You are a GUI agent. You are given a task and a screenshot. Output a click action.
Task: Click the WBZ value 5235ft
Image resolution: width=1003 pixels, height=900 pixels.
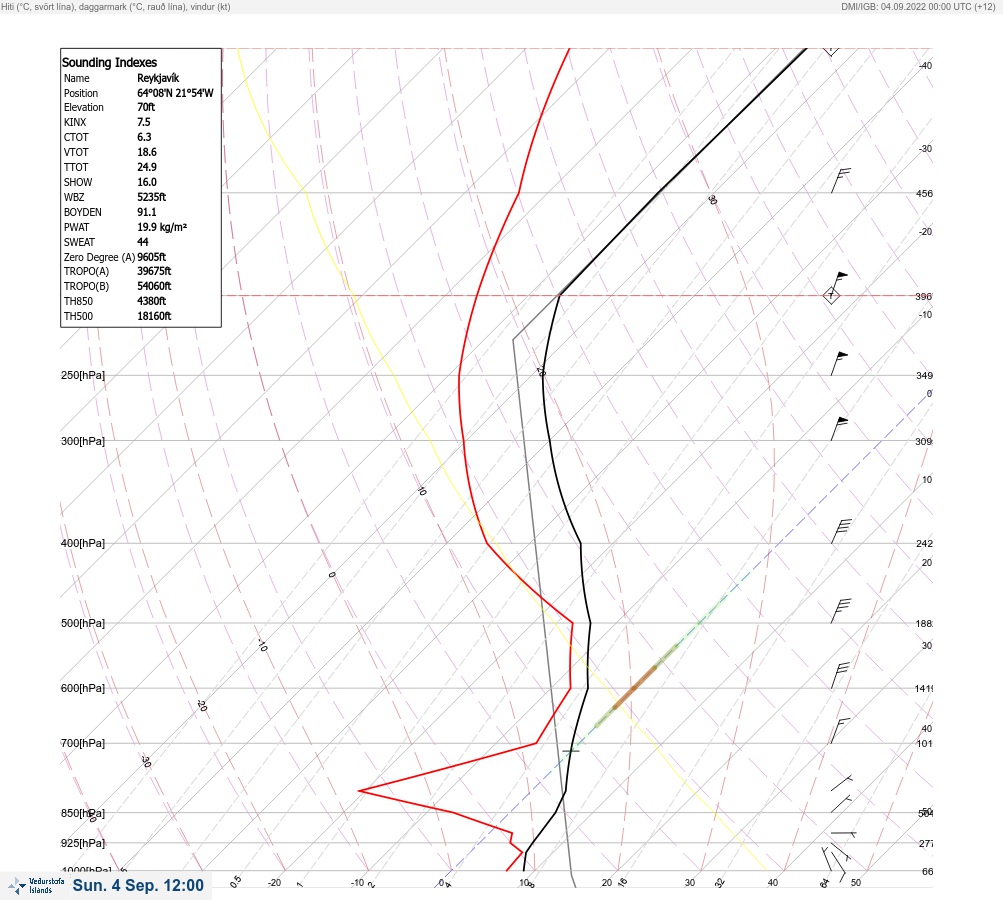[152, 197]
